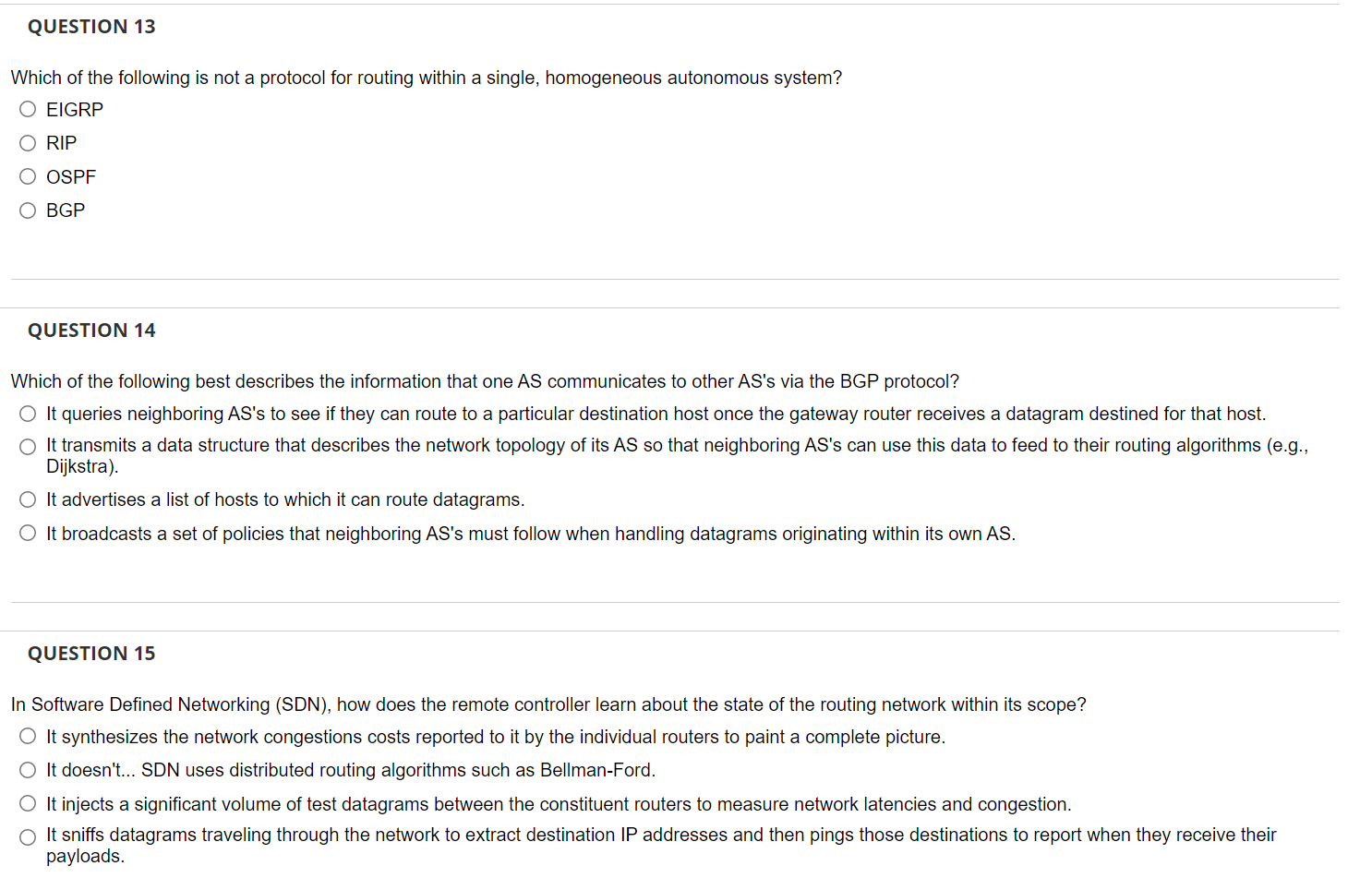Select 'It doesn't... SDN uses distributed routing algorithms'
The image size is (1372, 890).
click(28, 769)
